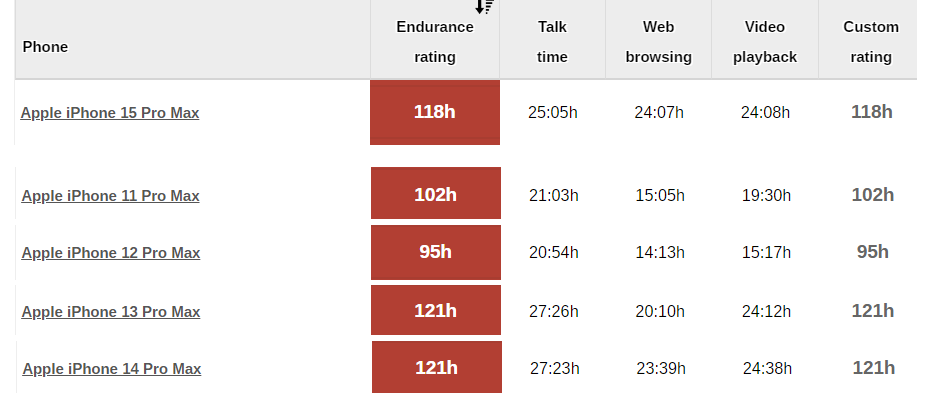Sort table by Video playback header
This screenshot has width=925, height=411.
point(765,42)
